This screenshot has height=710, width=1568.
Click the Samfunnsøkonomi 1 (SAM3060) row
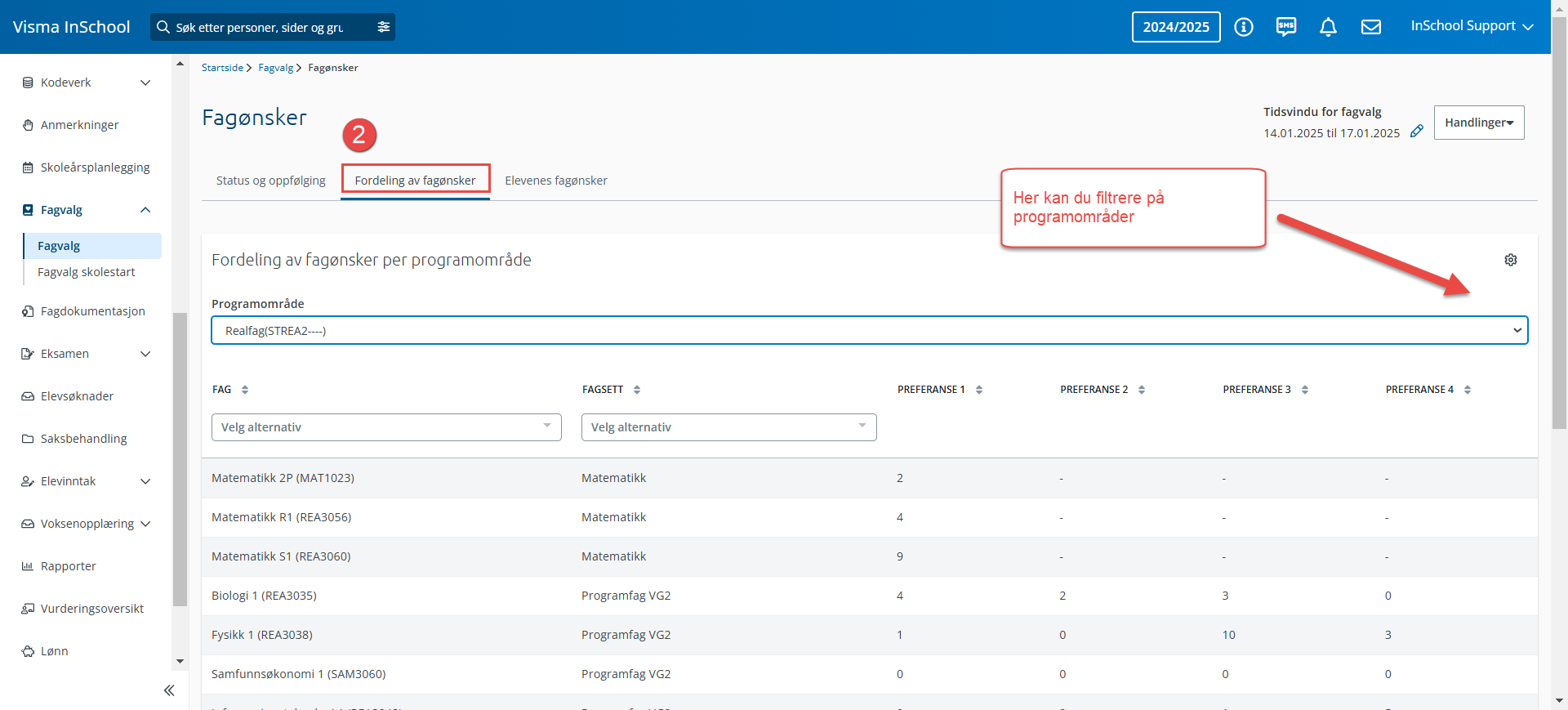click(x=869, y=674)
